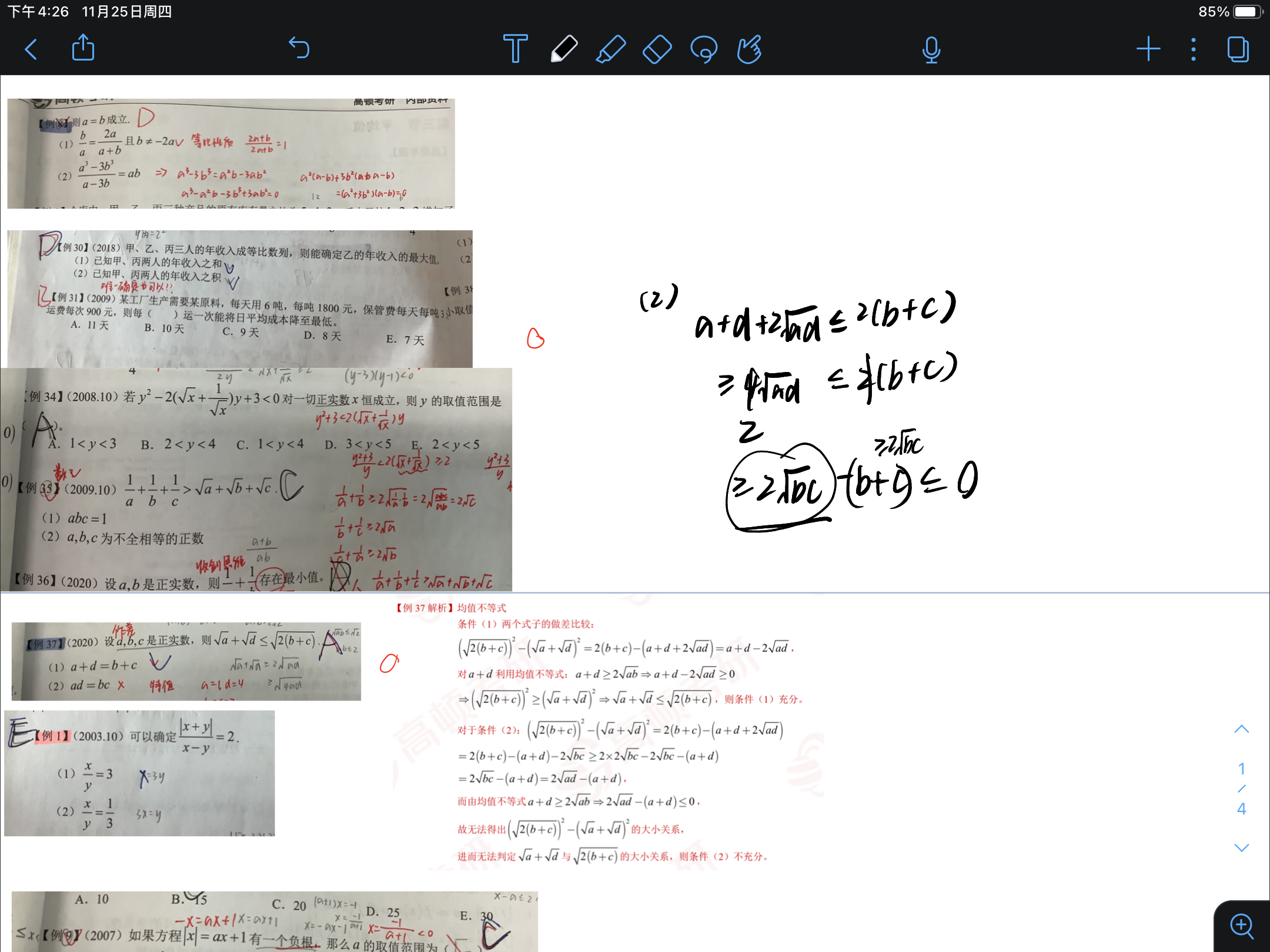Select the Highlighter tool
The height and width of the screenshot is (952, 1270).
tap(610, 49)
